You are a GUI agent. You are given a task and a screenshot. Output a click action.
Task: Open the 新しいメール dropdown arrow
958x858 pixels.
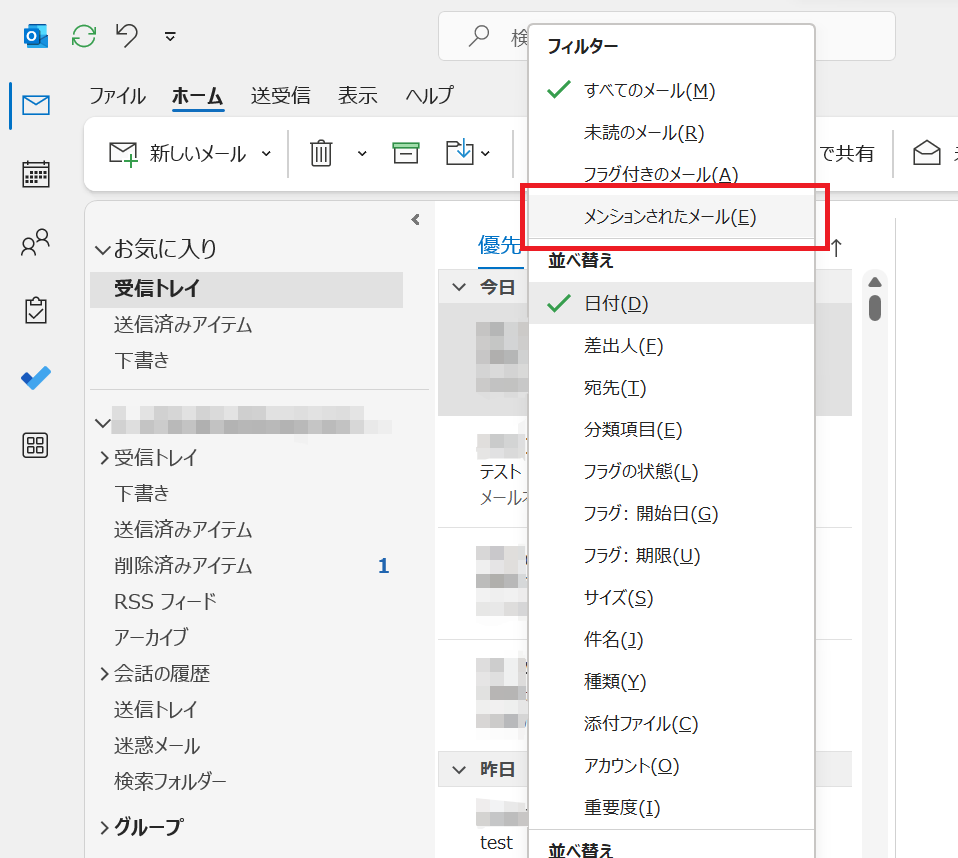pos(266,153)
